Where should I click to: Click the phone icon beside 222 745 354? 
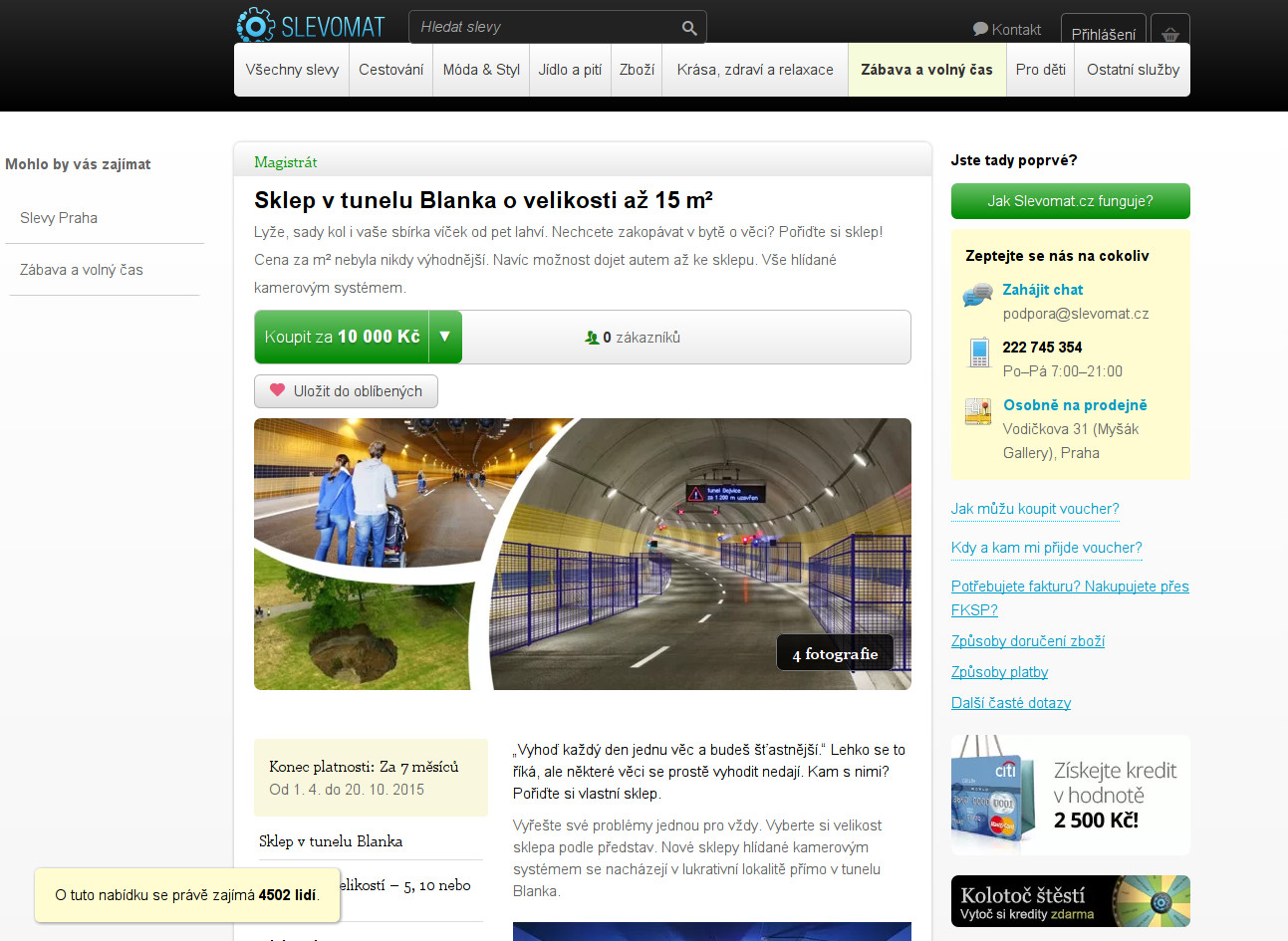point(979,353)
